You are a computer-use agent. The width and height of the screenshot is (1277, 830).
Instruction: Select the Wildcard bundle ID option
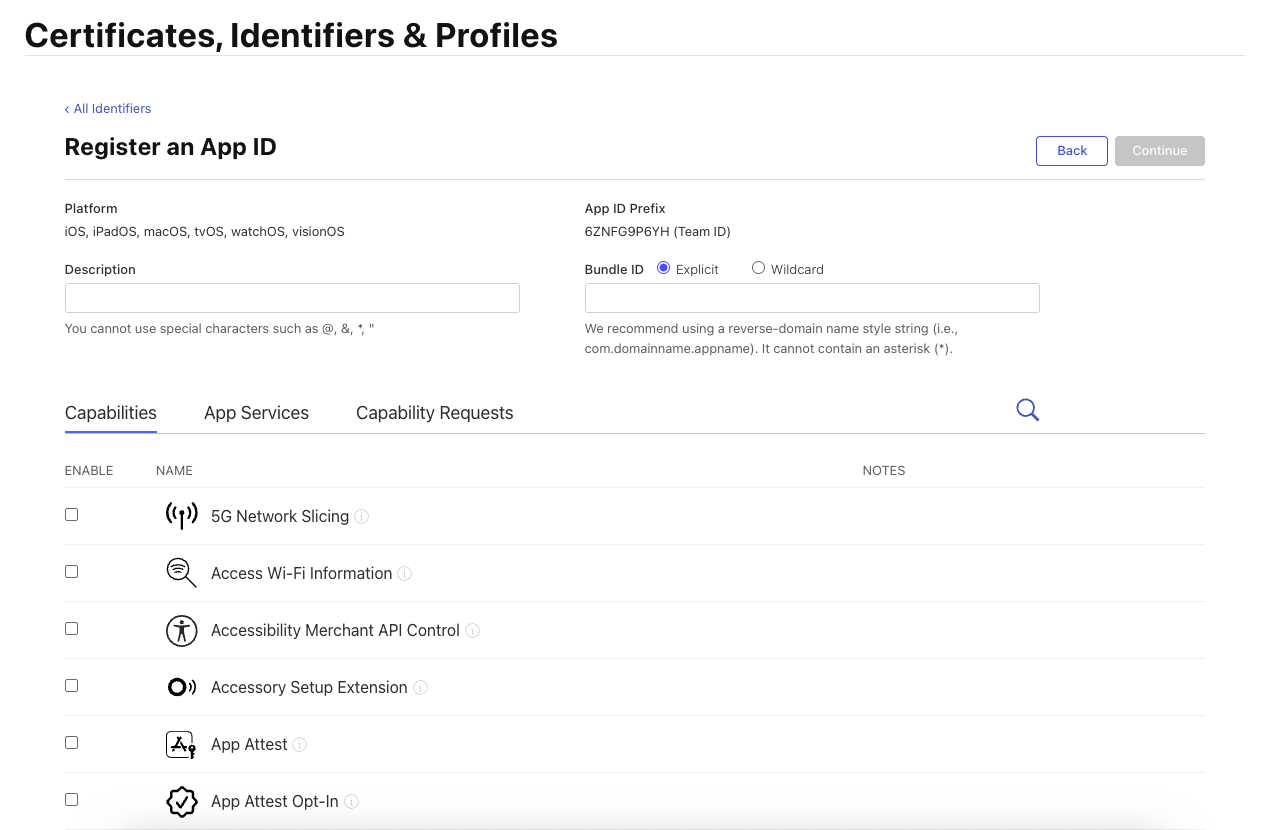click(758, 268)
